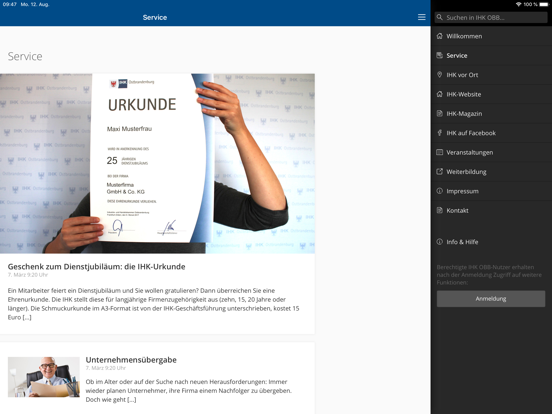Click the Impressum info icon

point(439,191)
